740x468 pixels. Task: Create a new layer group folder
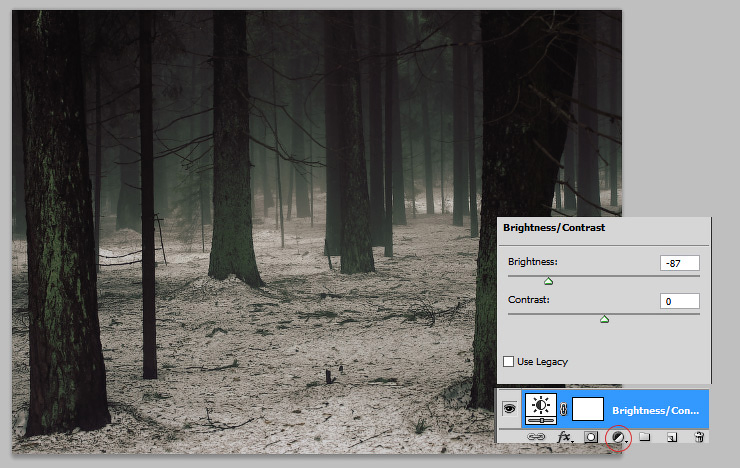(645, 437)
